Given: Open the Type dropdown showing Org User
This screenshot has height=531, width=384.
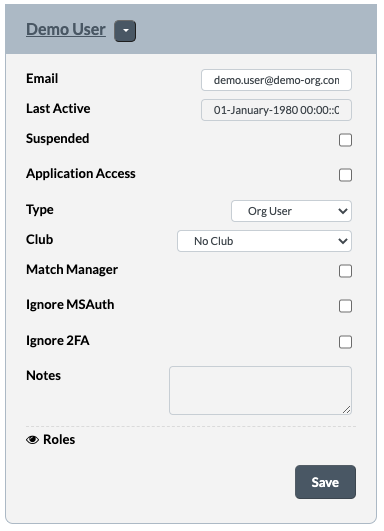Looking at the screenshot, I should pyautogui.click(x=291, y=211).
